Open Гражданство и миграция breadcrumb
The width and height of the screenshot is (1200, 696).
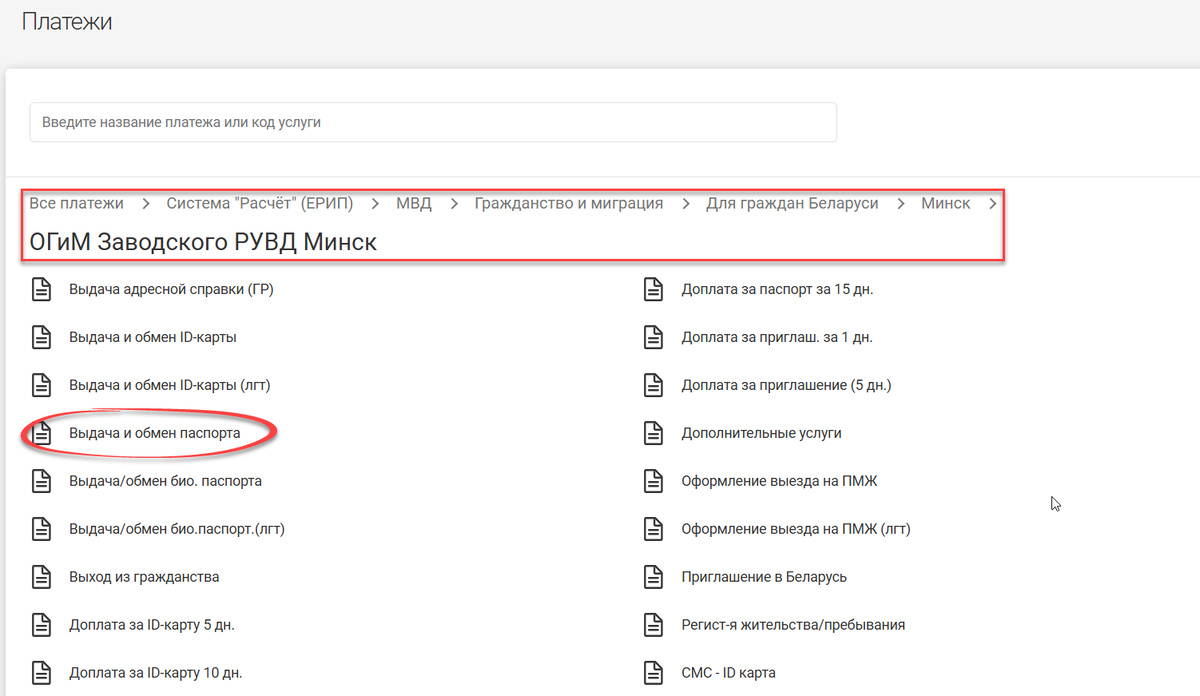(569, 204)
